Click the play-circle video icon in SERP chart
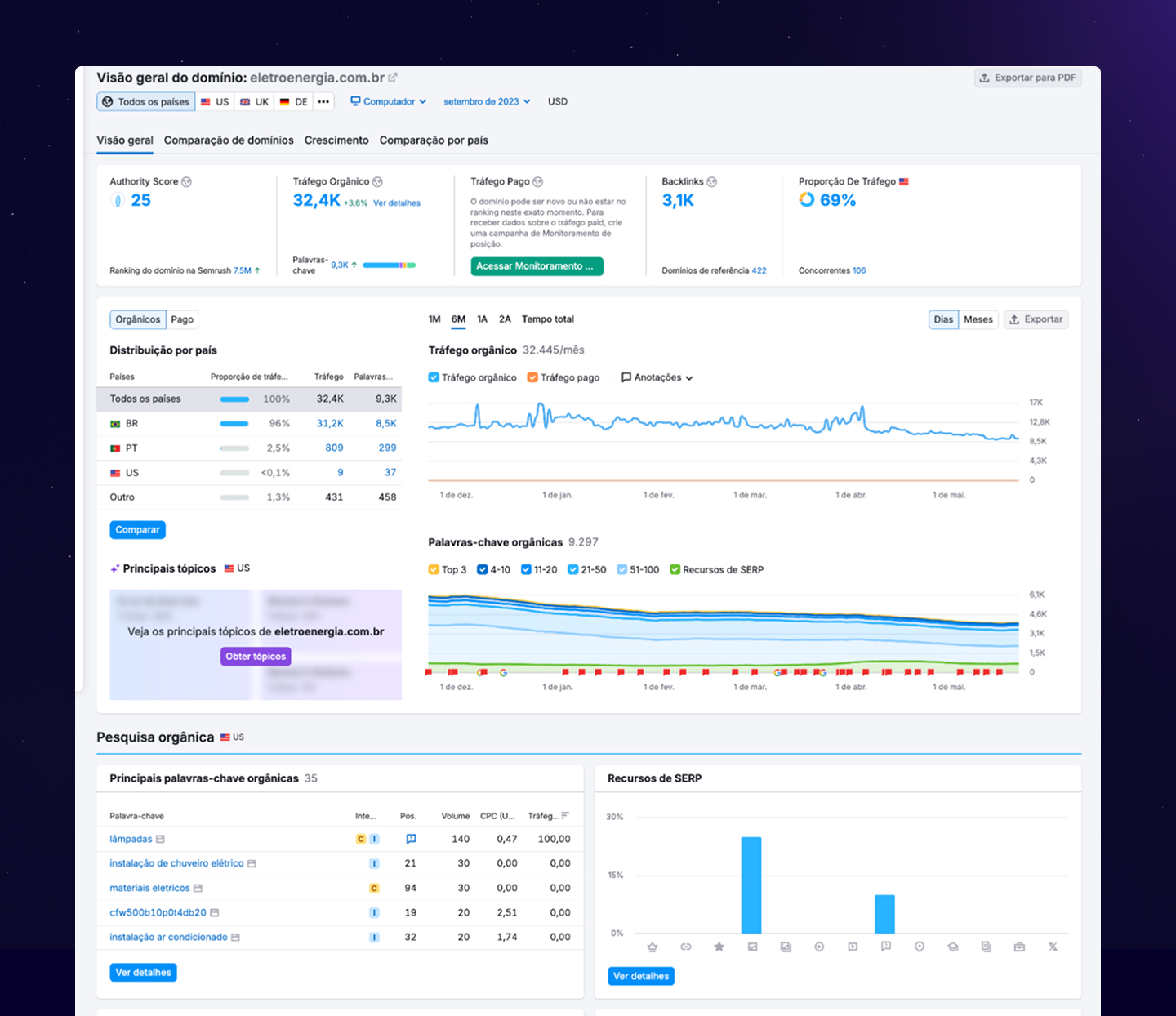The width and height of the screenshot is (1176, 1016). pos(819,947)
